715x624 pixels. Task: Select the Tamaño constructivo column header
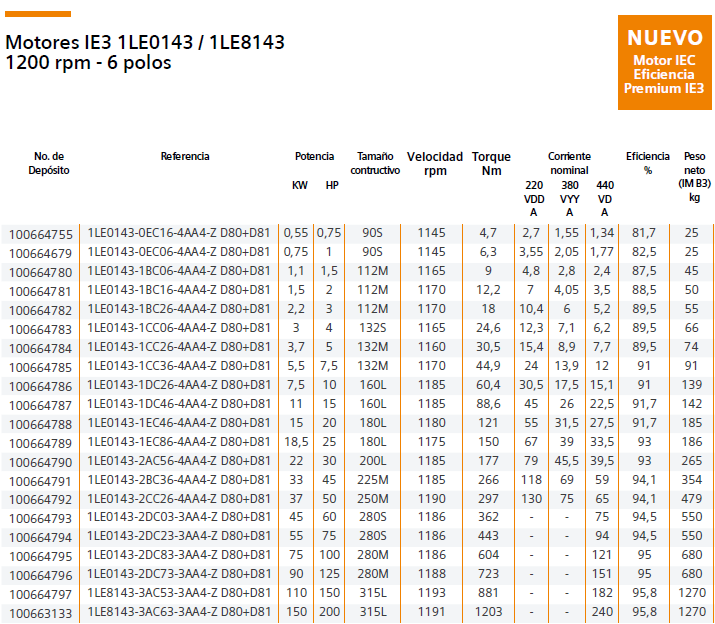pyautogui.click(x=375, y=163)
